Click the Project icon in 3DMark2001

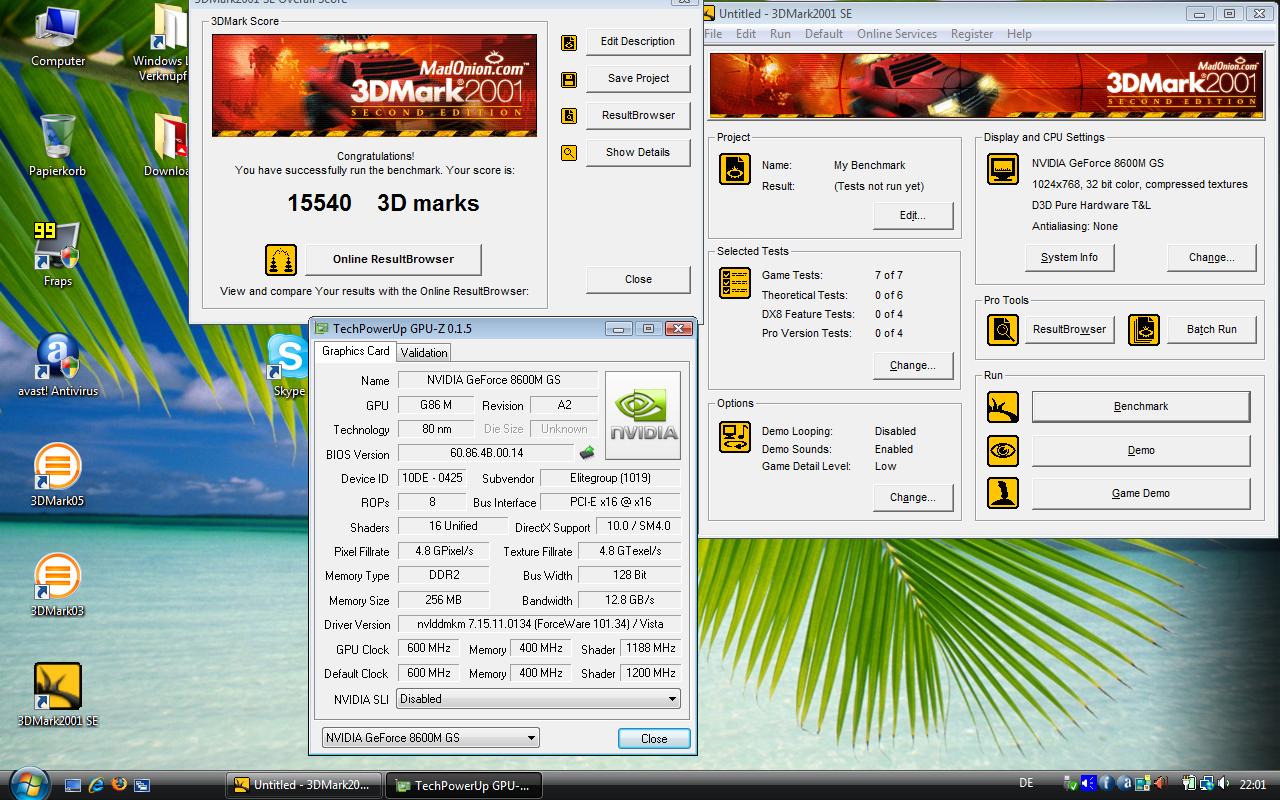pos(735,169)
